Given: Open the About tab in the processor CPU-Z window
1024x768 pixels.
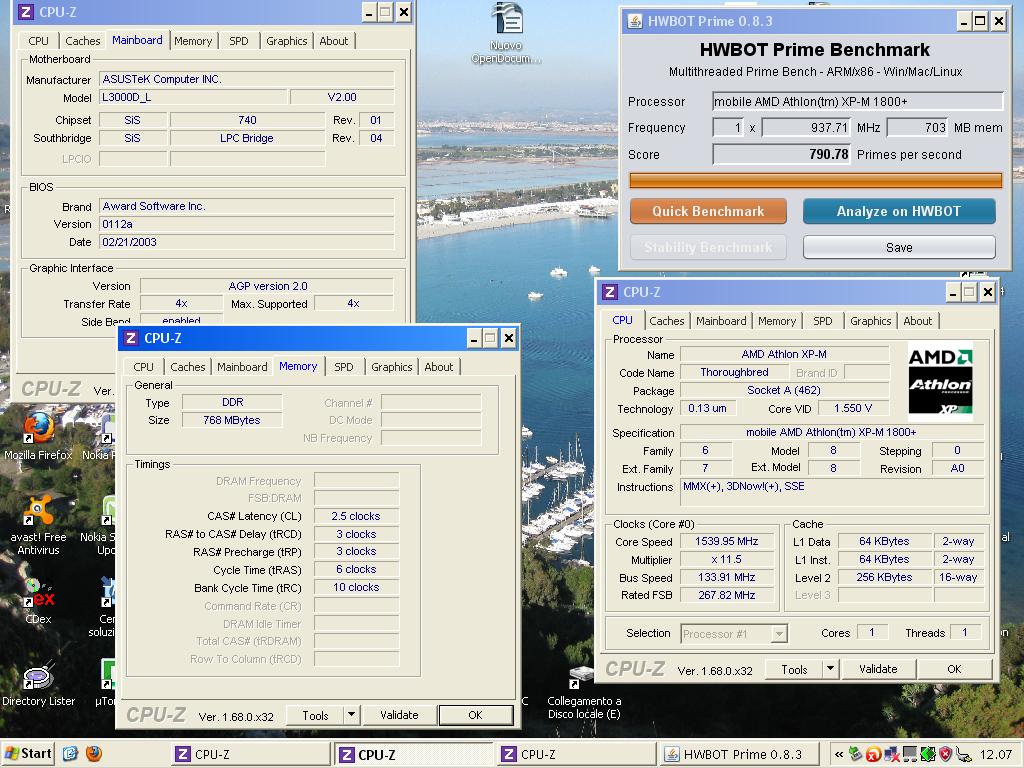Looking at the screenshot, I should [918, 321].
